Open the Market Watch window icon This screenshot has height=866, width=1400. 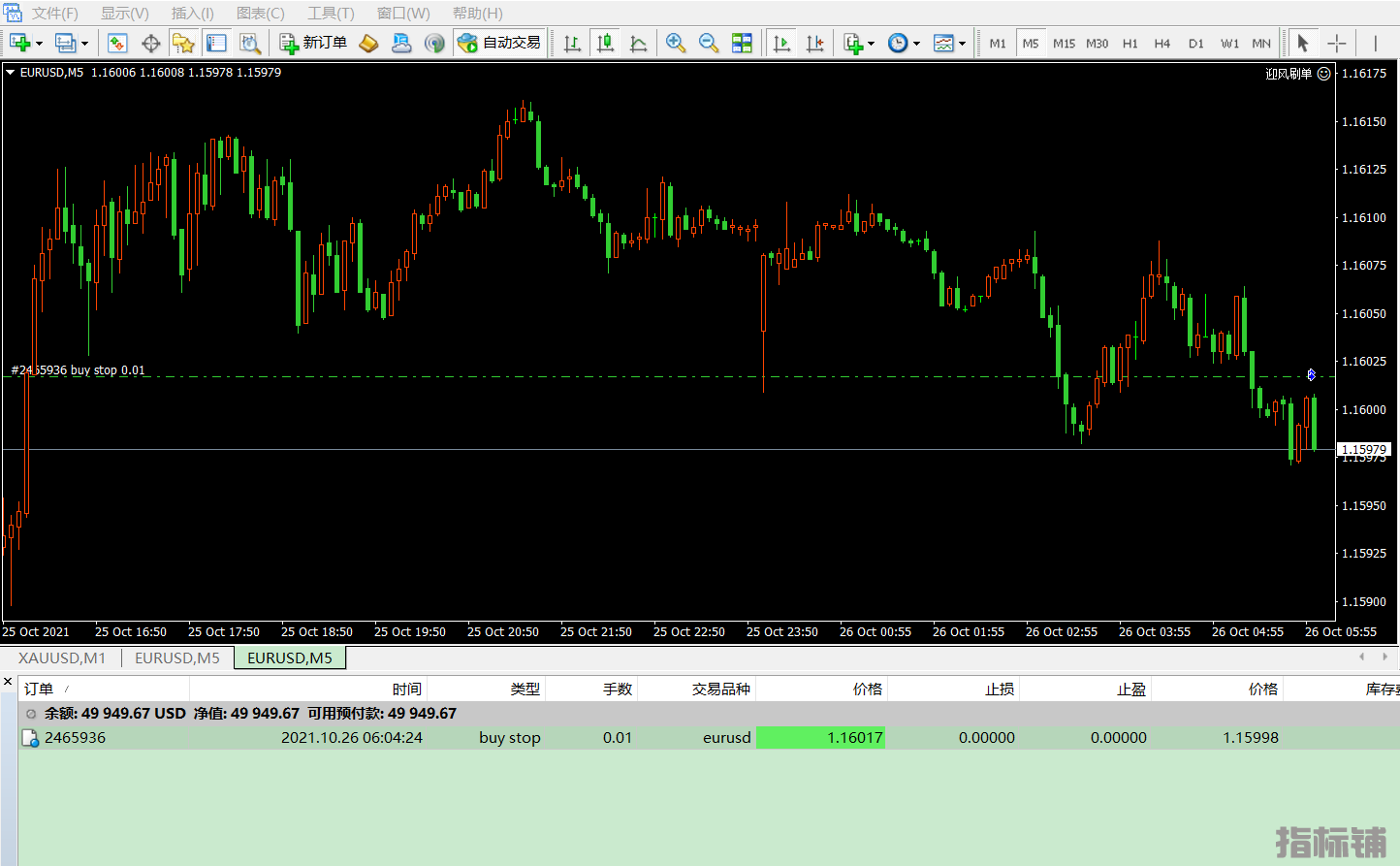click(117, 43)
